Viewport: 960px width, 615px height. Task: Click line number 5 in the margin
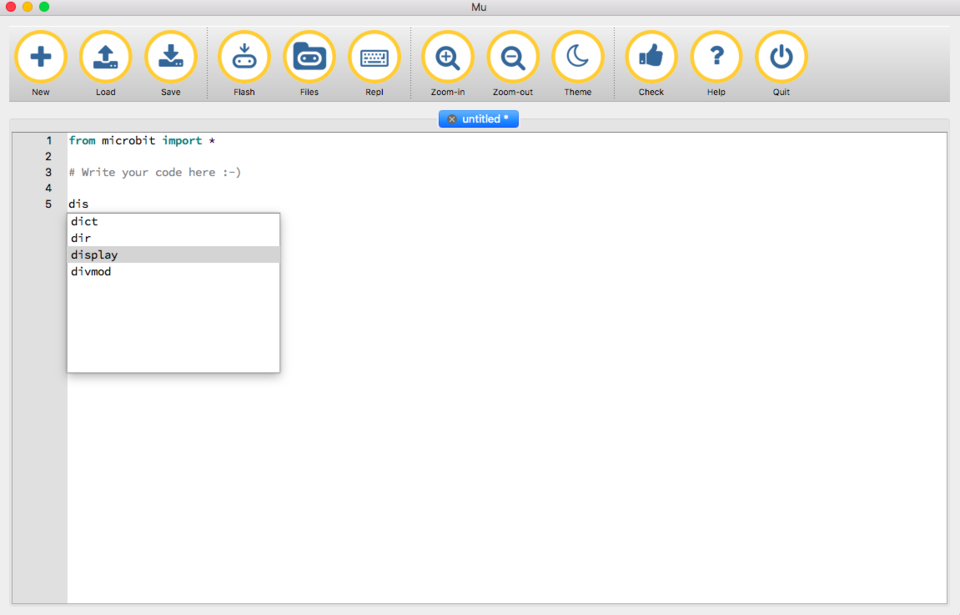tap(48, 204)
